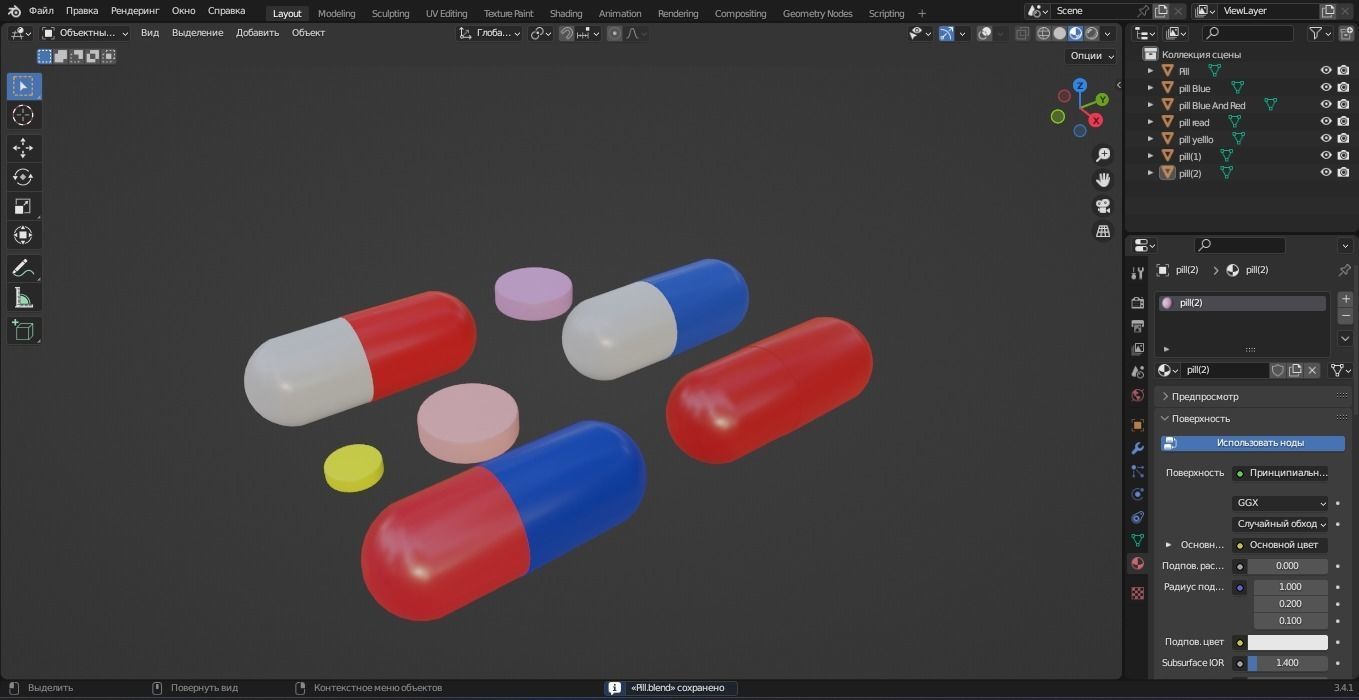
Task: Open the Добавить menu in viewport header
Action: coord(257,33)
